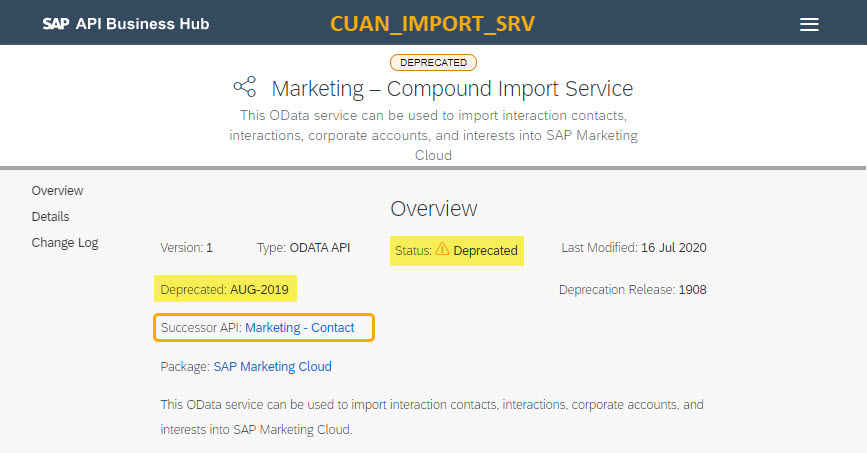This screenshot has width=867, height=453.
Task: Click the Deprecated: AUG-2019 field
Action: [x=225, y=289]
